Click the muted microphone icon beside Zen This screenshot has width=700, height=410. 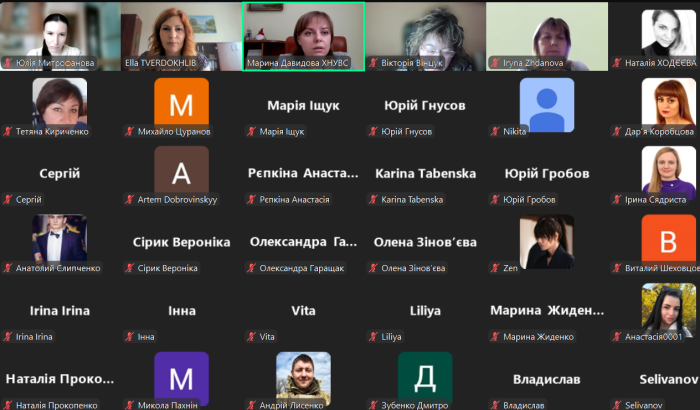coord(494,268)
